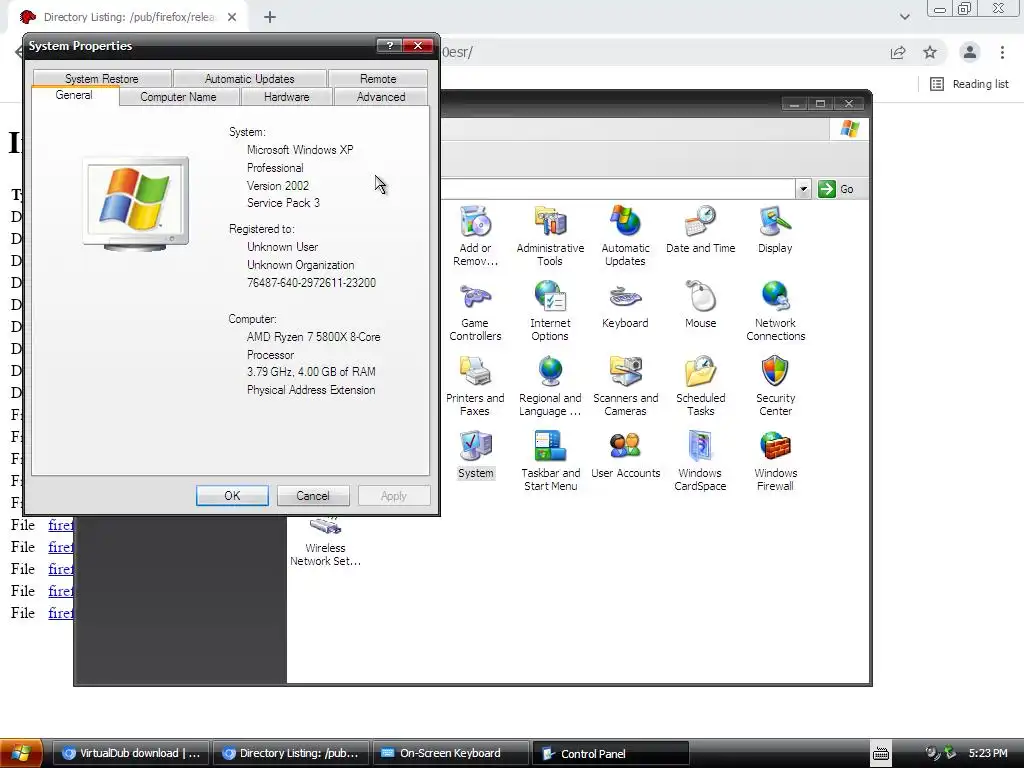The image size is (1024, 768).
Task: Open Administrative Tools in Control Panel
Action: (x=550, y=236)
